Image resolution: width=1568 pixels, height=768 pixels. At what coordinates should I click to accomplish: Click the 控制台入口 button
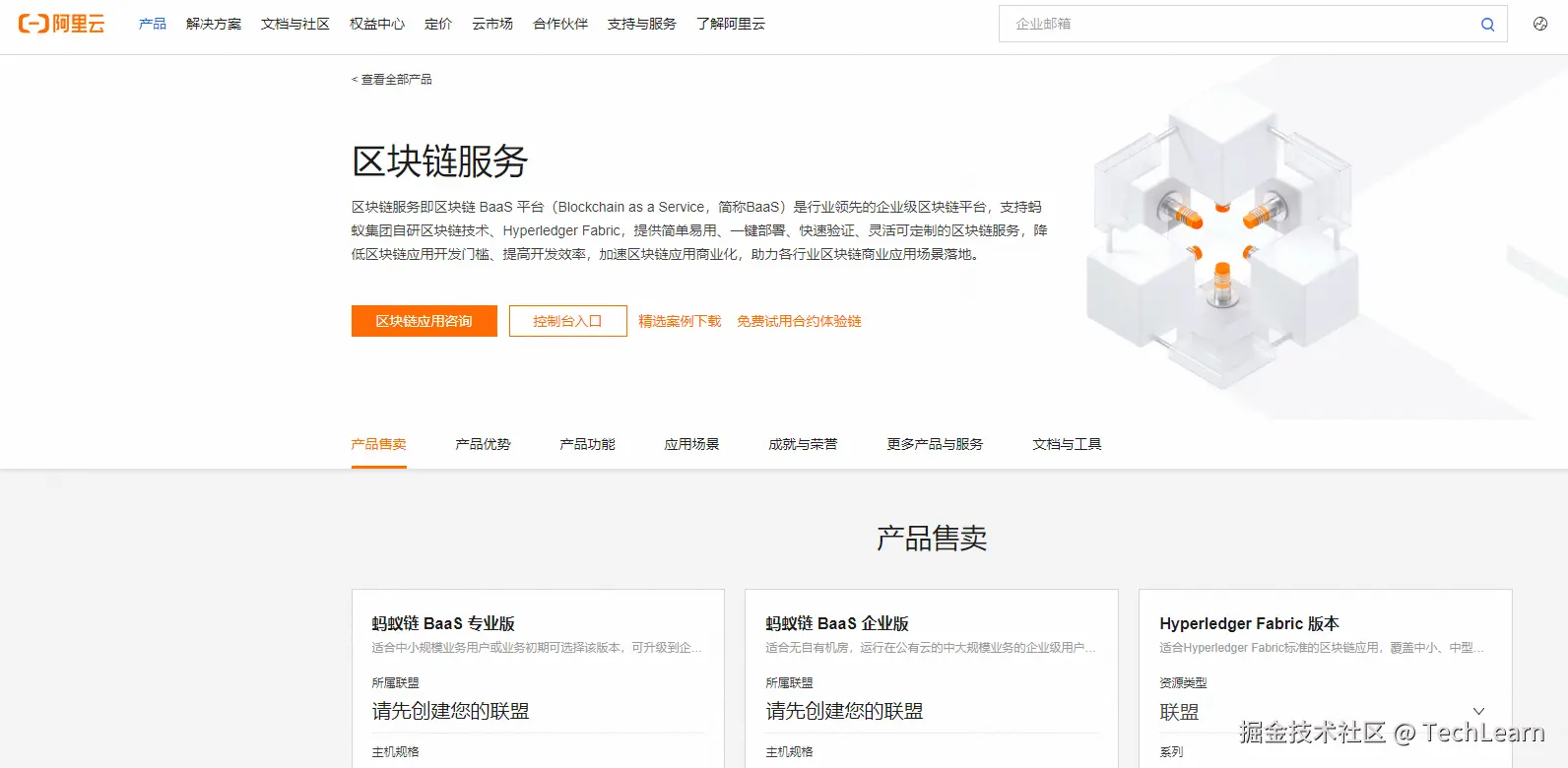click(567, 321)
